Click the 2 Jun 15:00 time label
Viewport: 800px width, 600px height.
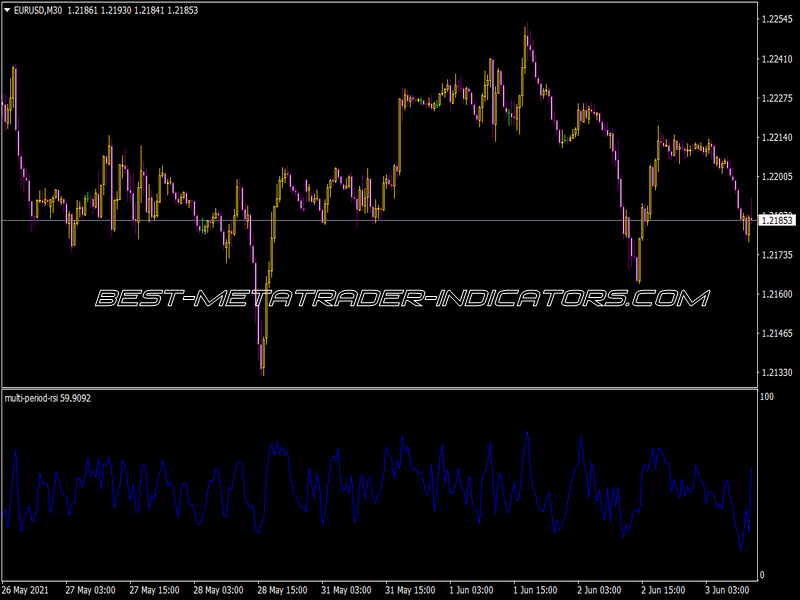pos(663,590)
